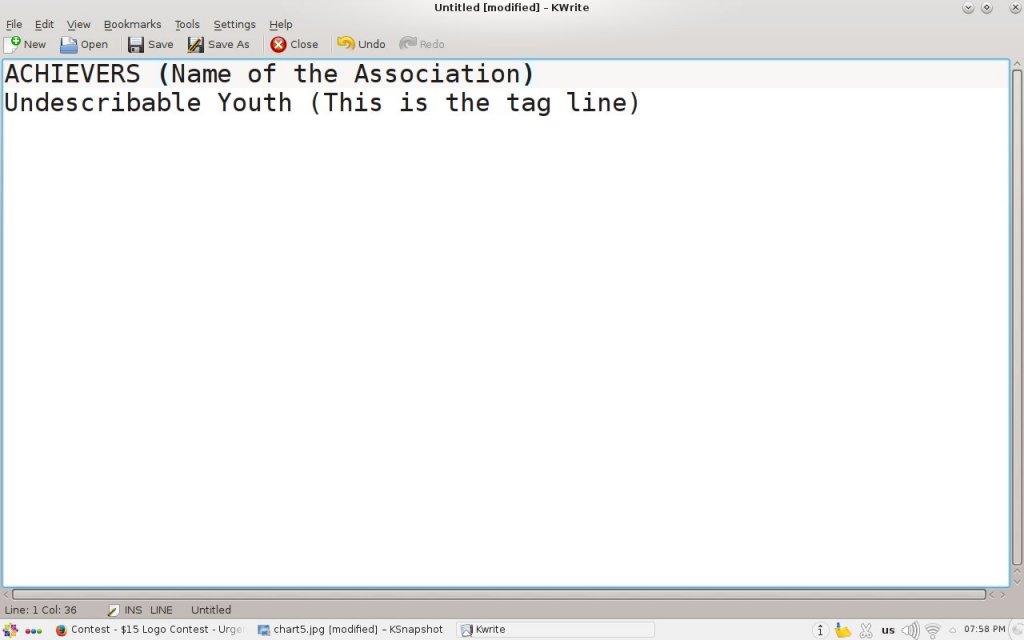Open the KDE application launcher icon
The height and width of the screenshot is (640, 1024).
pos(10,630)
